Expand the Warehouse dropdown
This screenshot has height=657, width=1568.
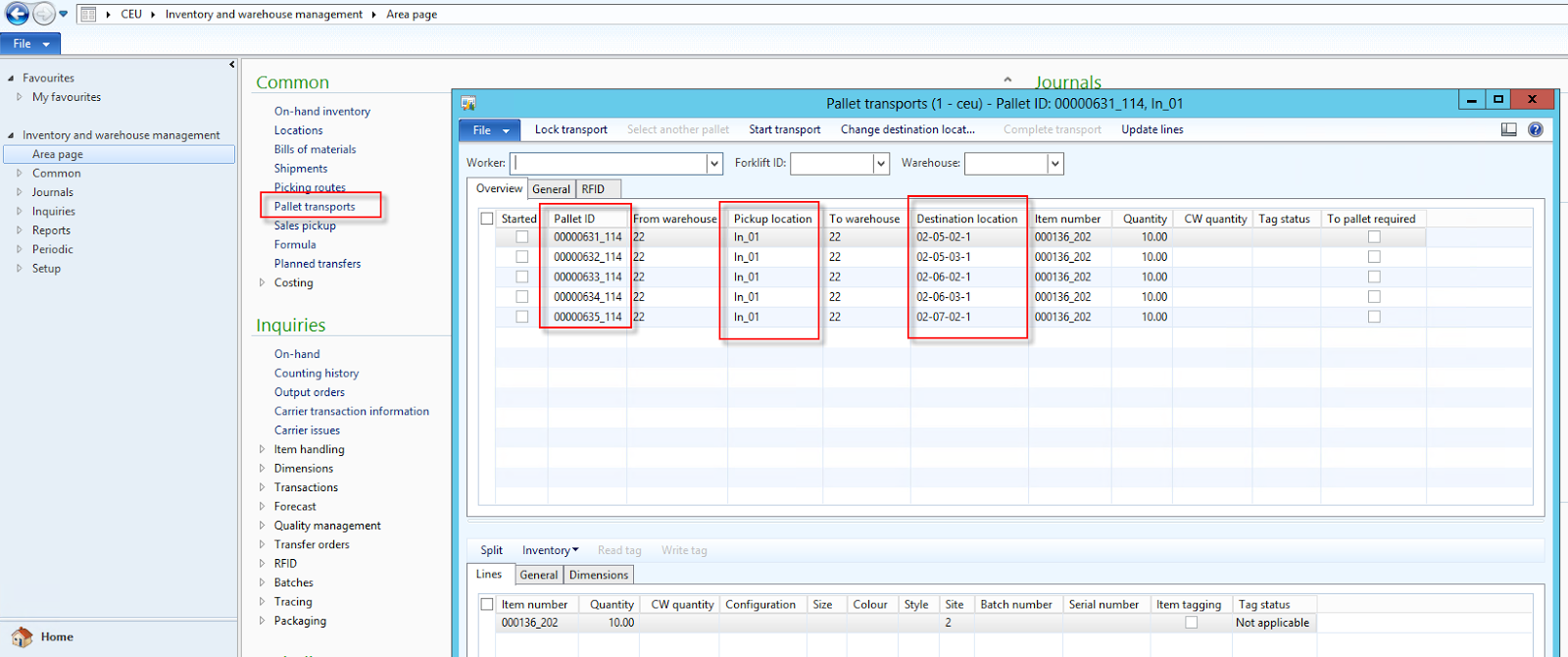point(1055,164)
